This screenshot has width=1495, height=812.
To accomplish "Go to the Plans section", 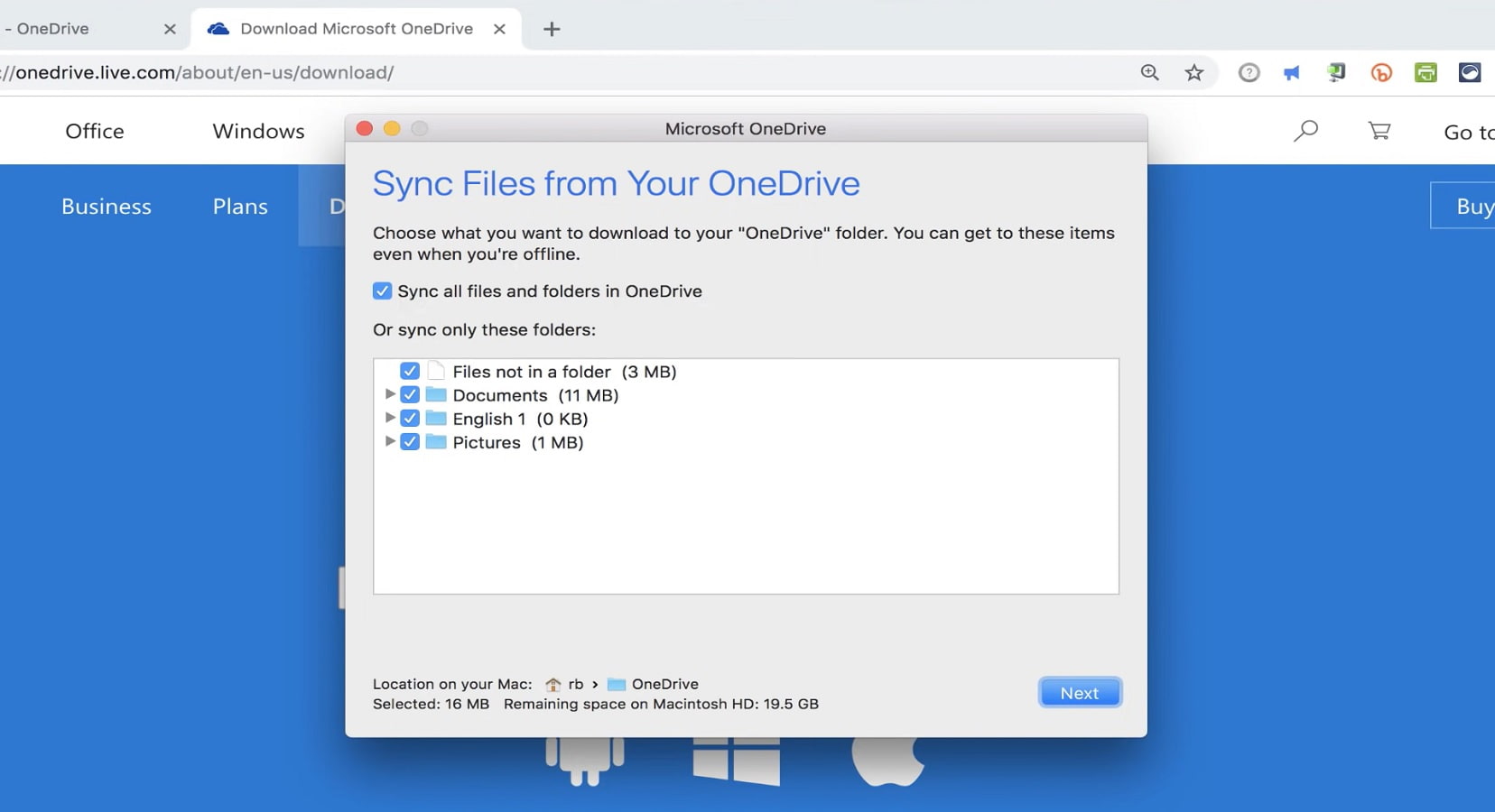I will [240, 207].
